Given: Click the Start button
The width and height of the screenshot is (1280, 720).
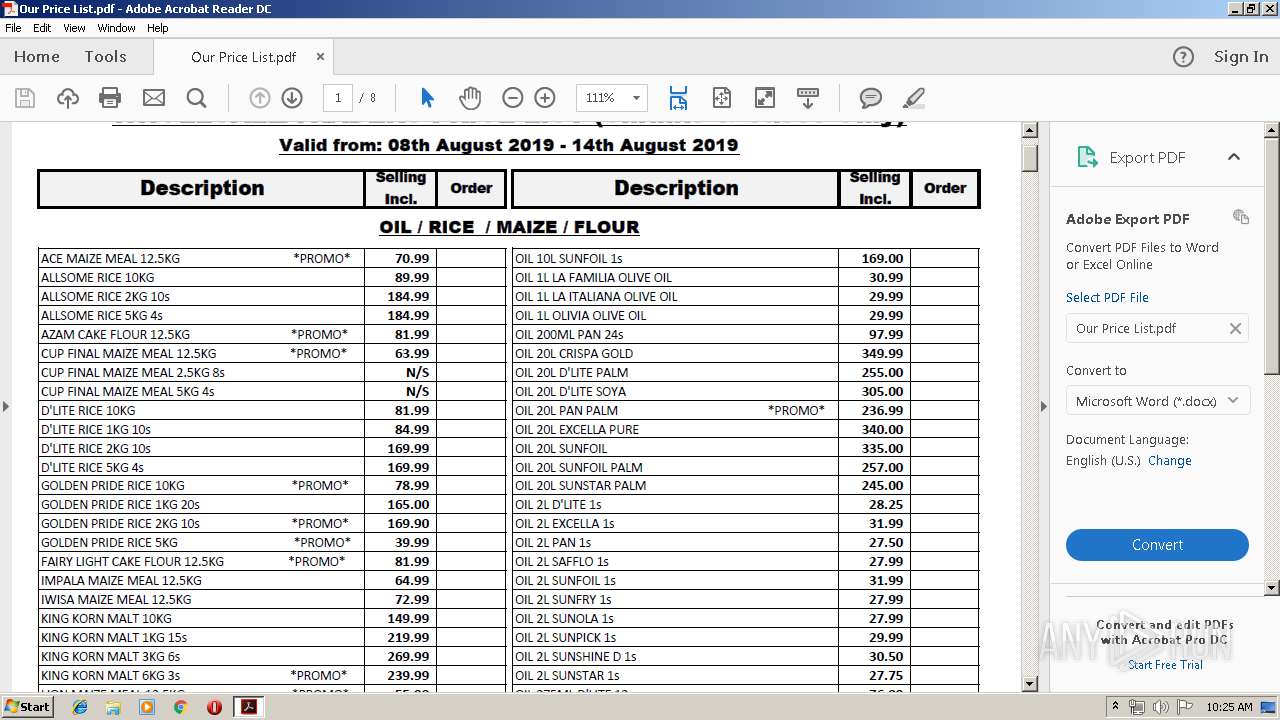Looking at the screenshot, I should (27, 707).
